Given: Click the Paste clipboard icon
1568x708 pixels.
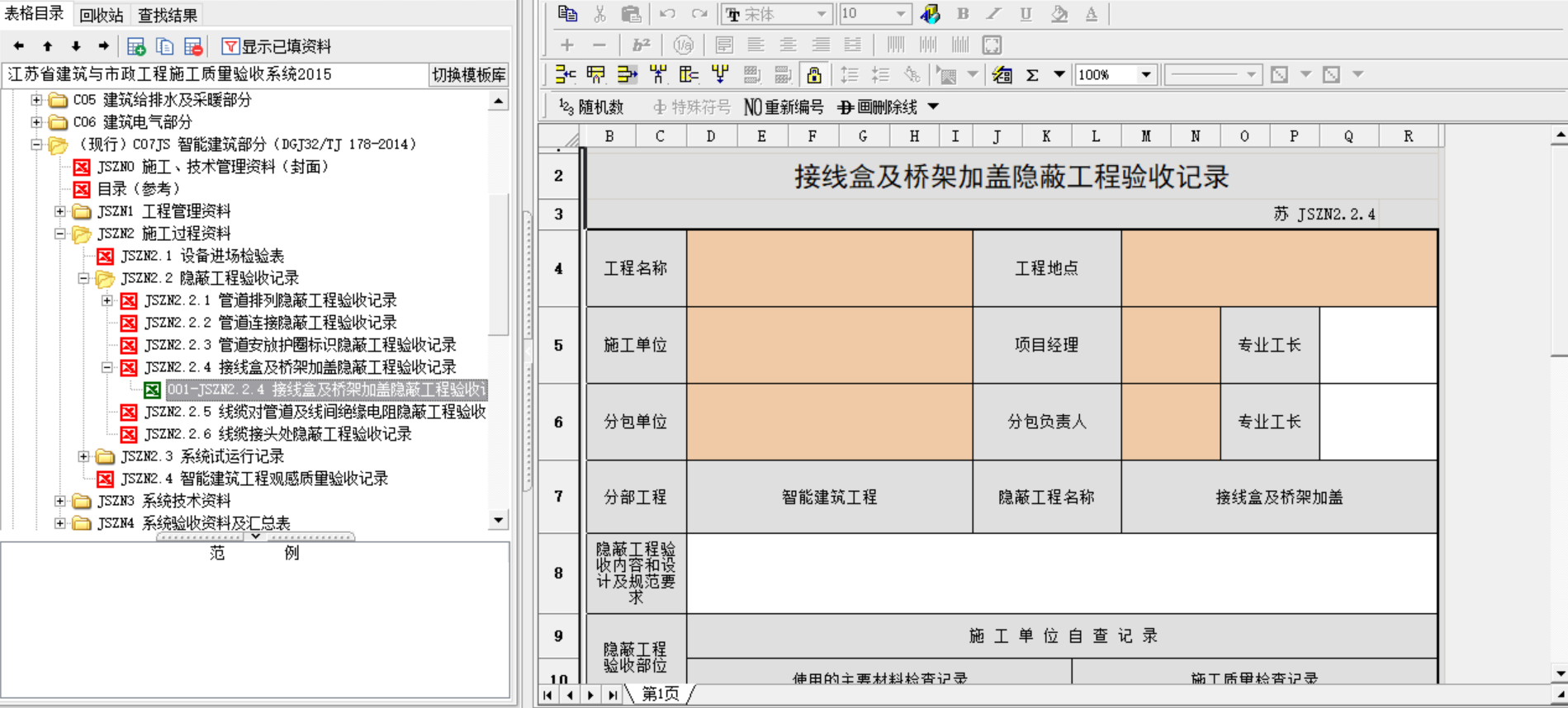Looking at the screenshot, I should (631, 14).
